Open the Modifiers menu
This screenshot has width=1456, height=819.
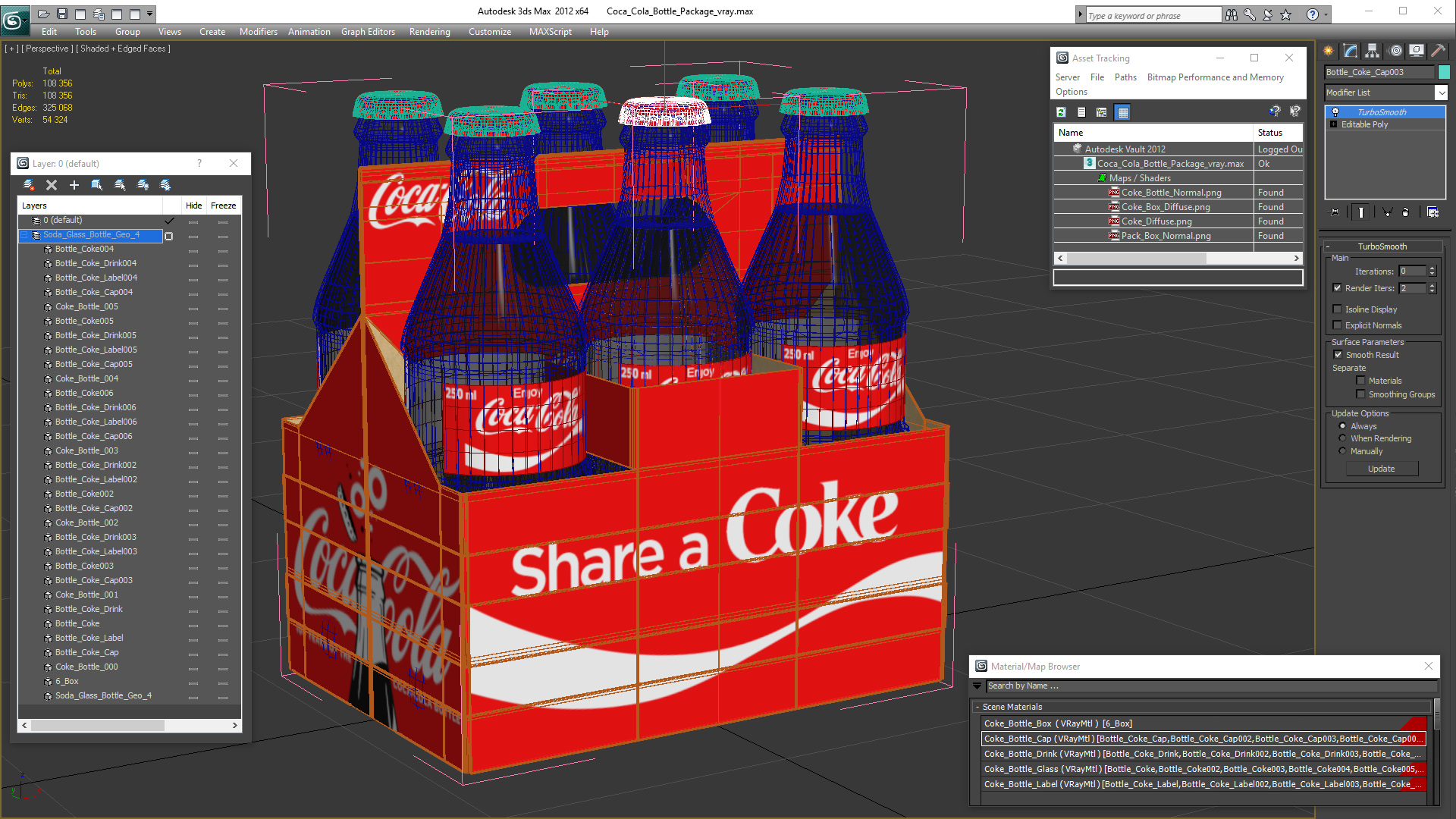point(258,32)
